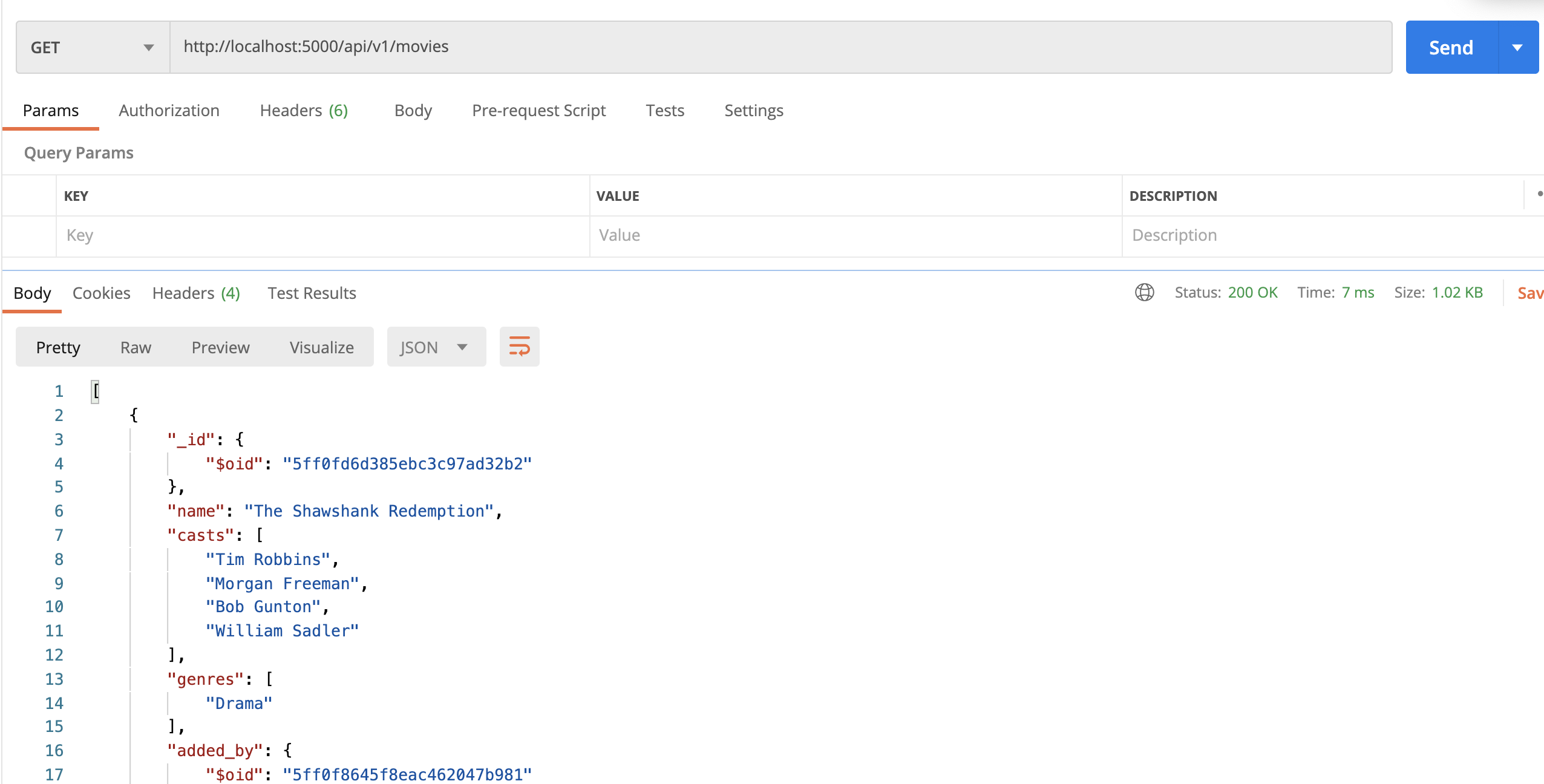Switch to the request Settings tab
Screen dimensions: 1544x784
[x=753, y=110]
